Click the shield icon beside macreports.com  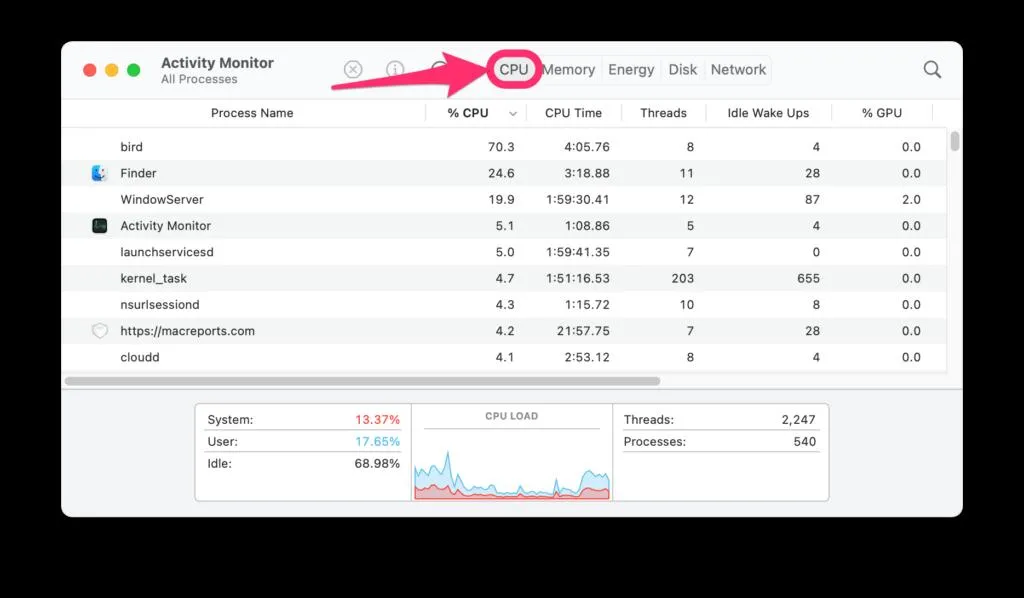(99, 331)
